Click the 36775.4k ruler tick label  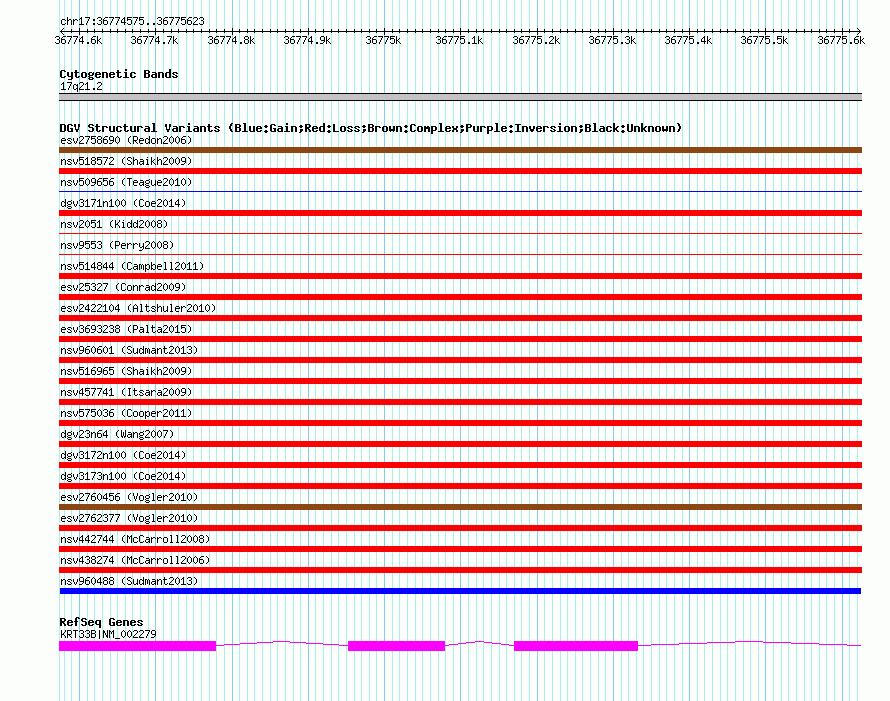pyautogui.click(x=688, y=40)
